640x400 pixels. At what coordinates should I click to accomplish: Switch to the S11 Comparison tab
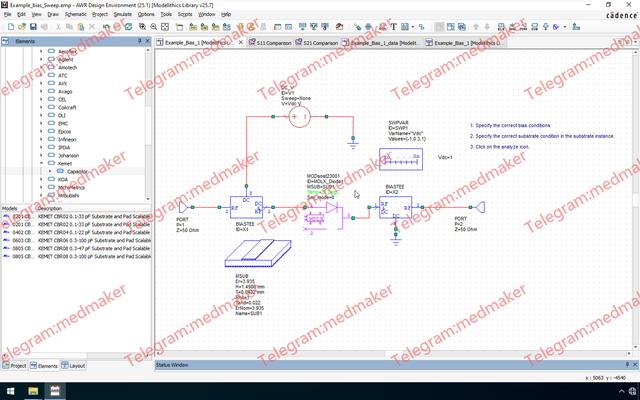(270, 42)
